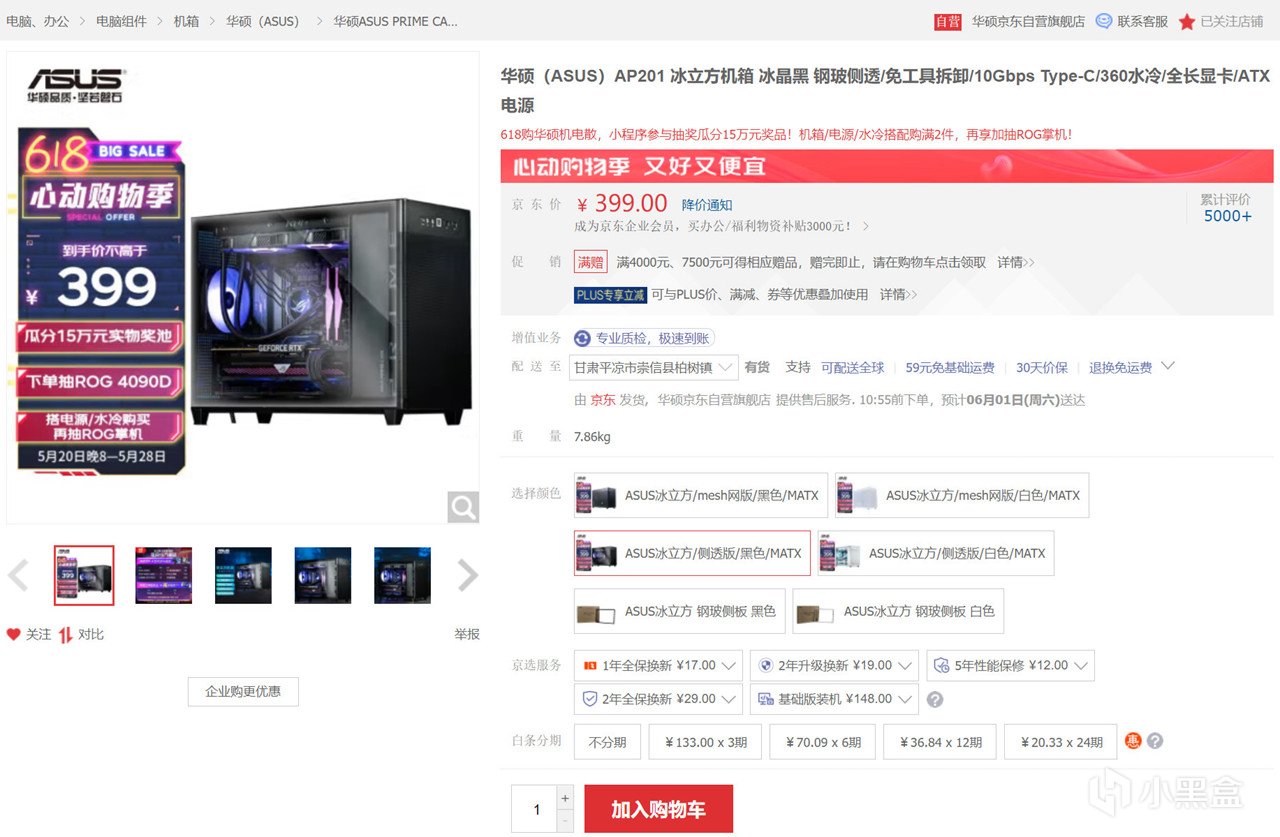This screenshot has height=837, width=1280.
Task: Show previous thumbnails with the left arrow
Action: click(18, 575)
